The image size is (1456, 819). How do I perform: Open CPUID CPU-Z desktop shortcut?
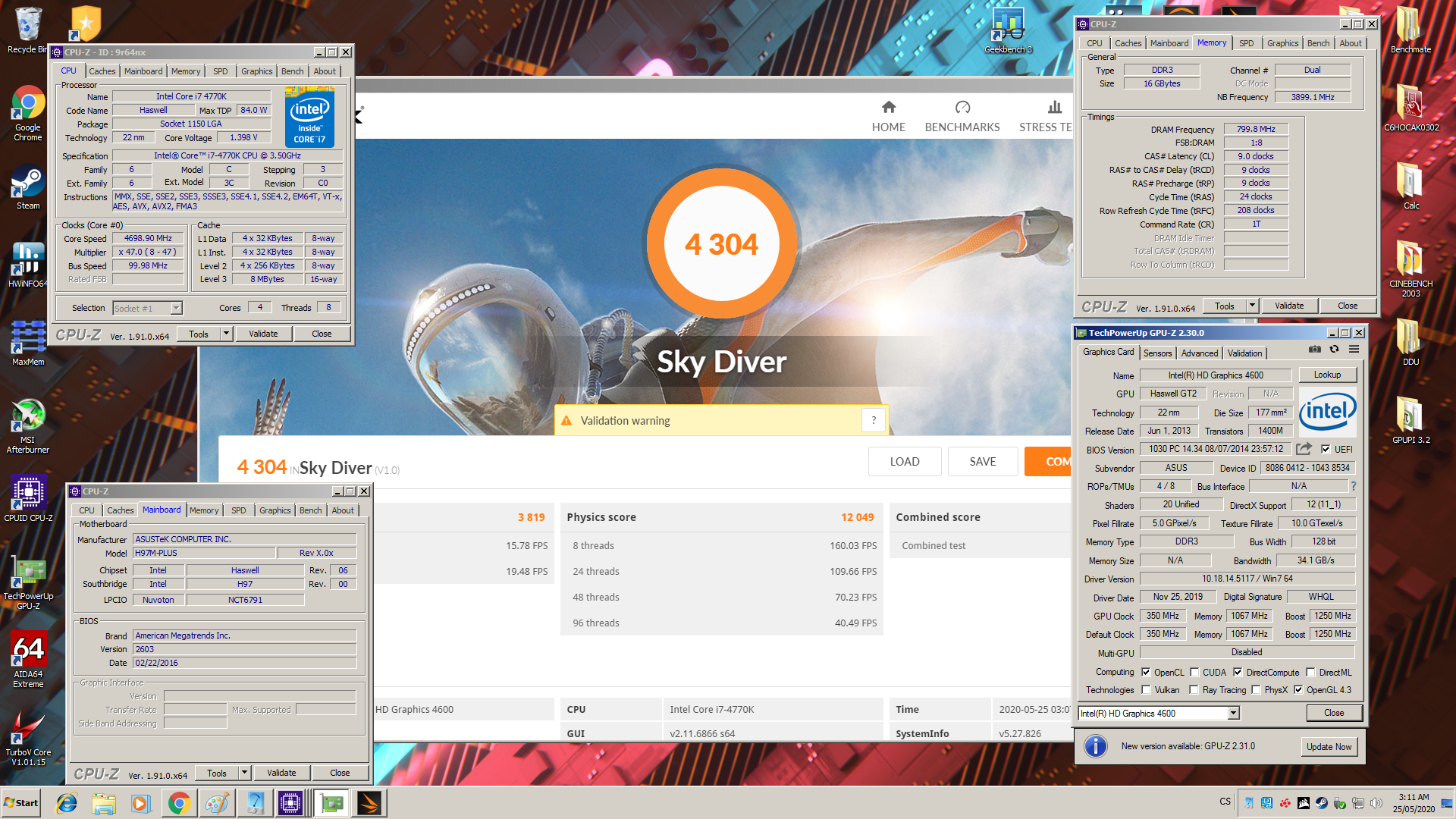28,499
